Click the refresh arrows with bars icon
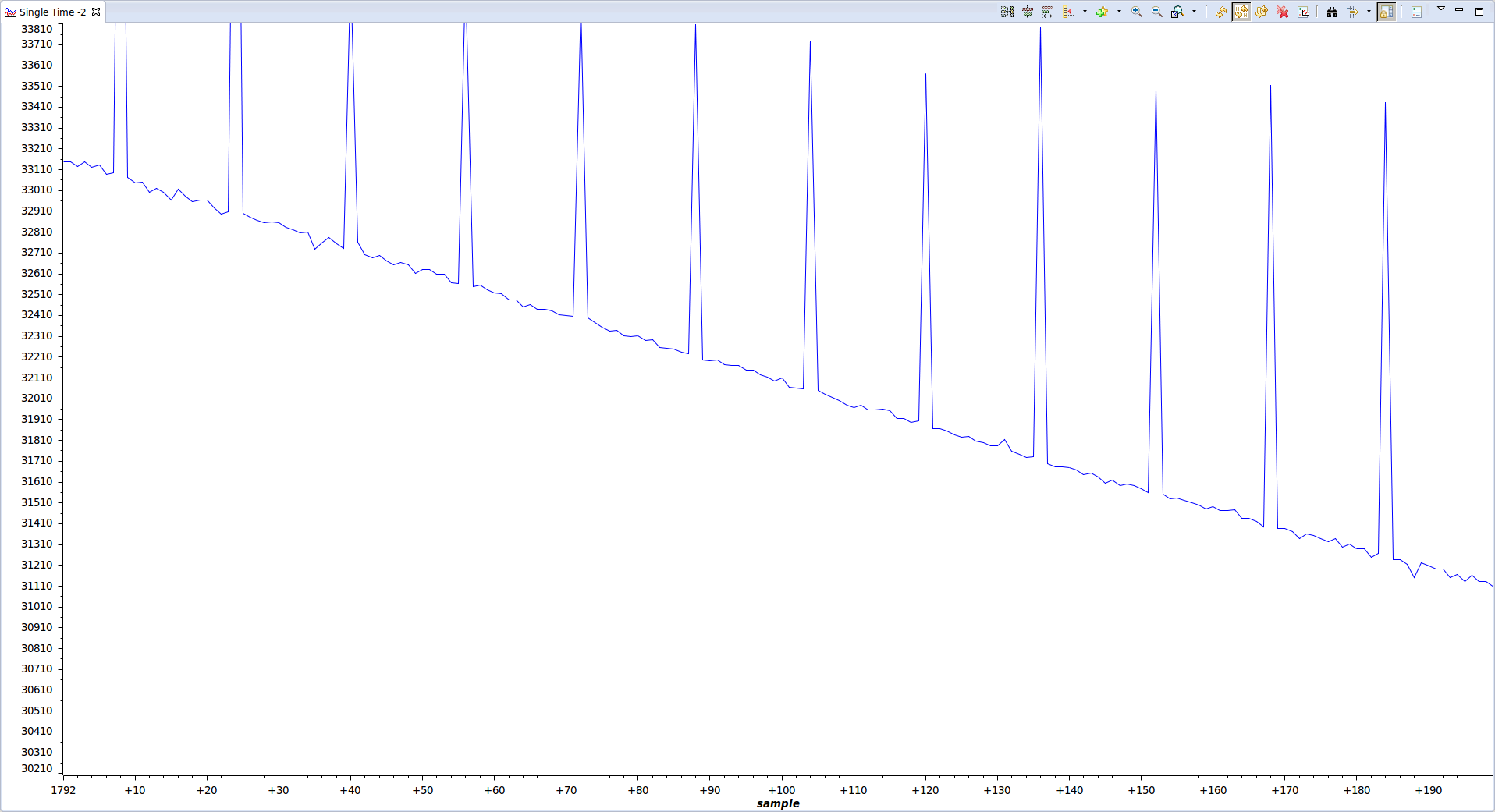The image size is (1495, 812). tap(1262, 12)
